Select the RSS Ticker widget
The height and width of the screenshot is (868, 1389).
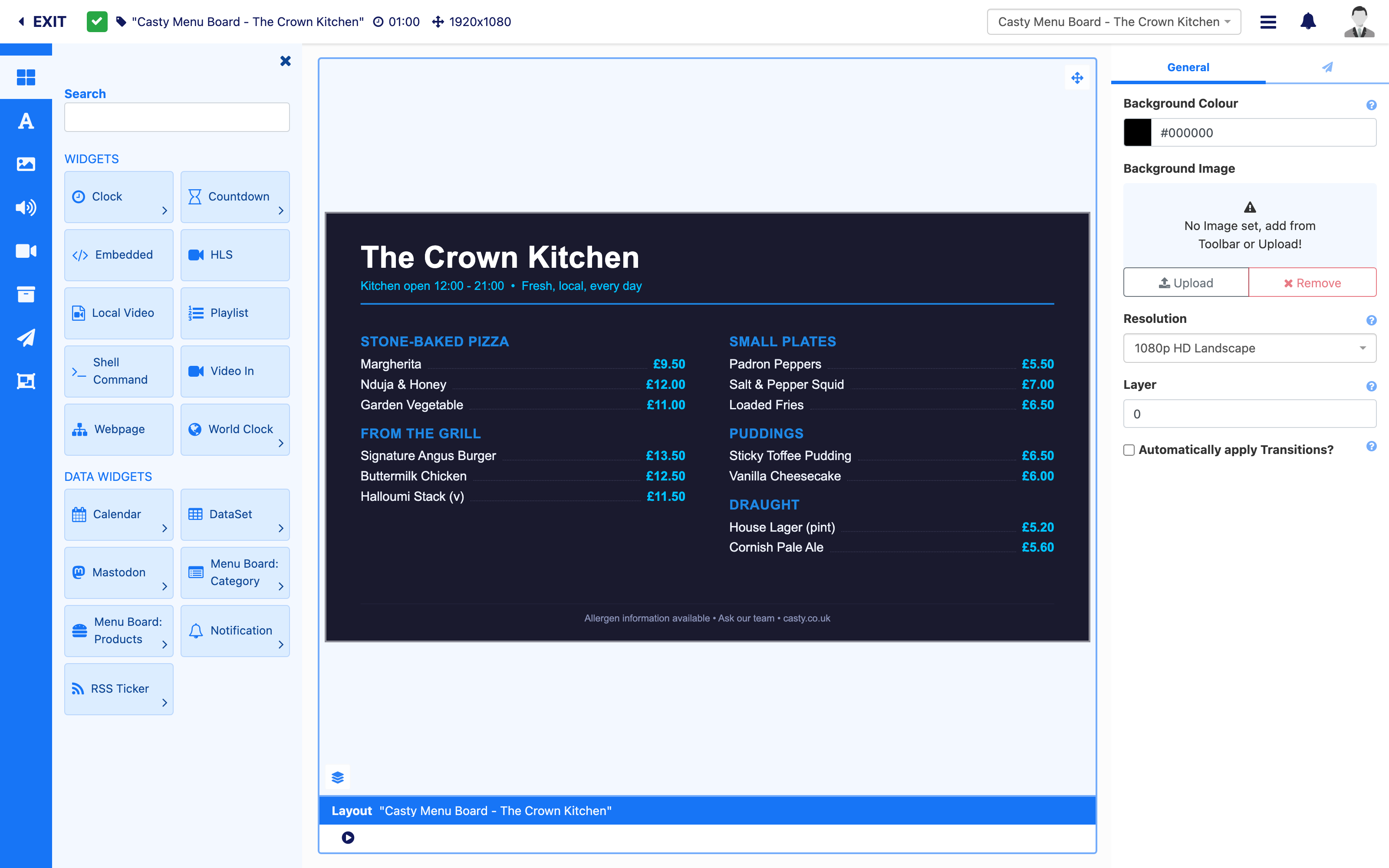(x=119, y=689)
